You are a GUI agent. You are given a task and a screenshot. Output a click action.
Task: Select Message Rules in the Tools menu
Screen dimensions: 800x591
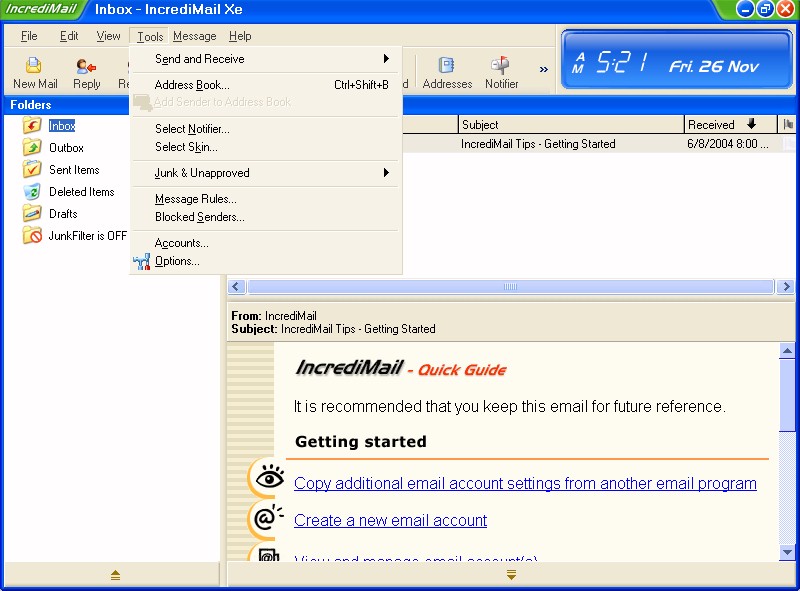point(195,199)
